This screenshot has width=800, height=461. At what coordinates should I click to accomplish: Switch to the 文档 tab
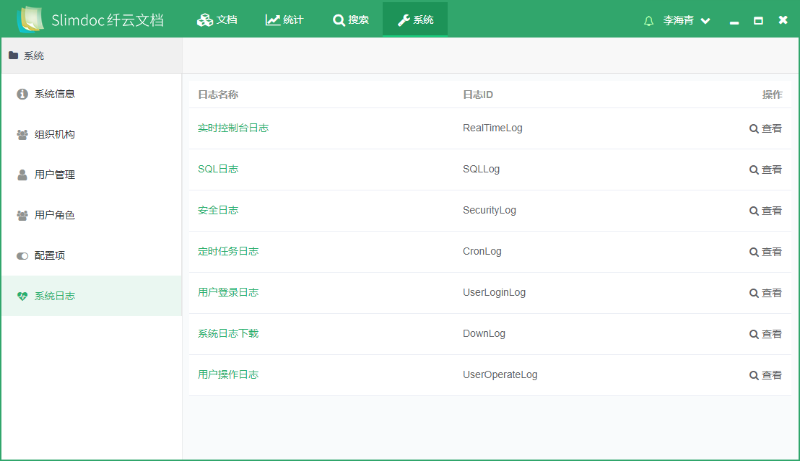[x=217, y=20]
